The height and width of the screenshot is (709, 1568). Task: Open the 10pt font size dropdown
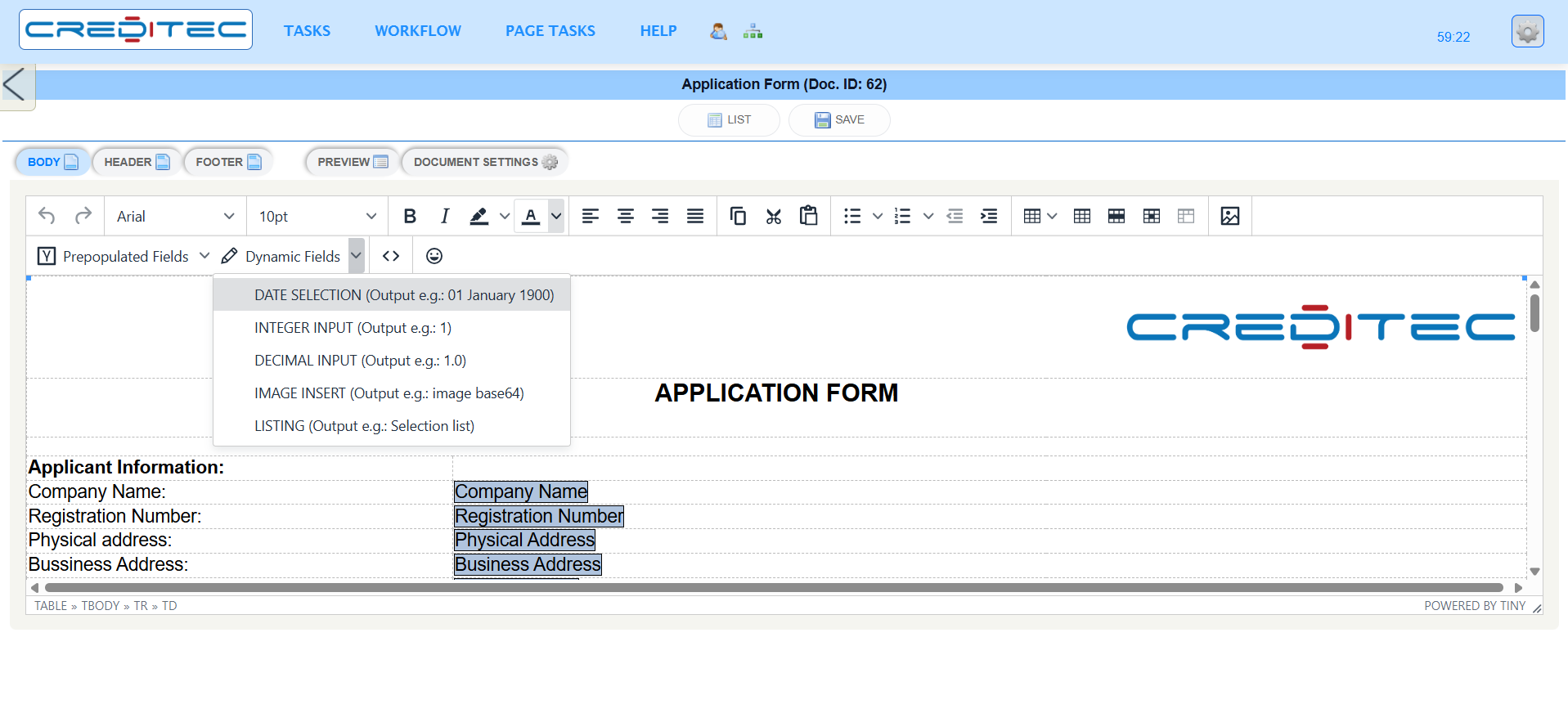click(x=317, y=216)
